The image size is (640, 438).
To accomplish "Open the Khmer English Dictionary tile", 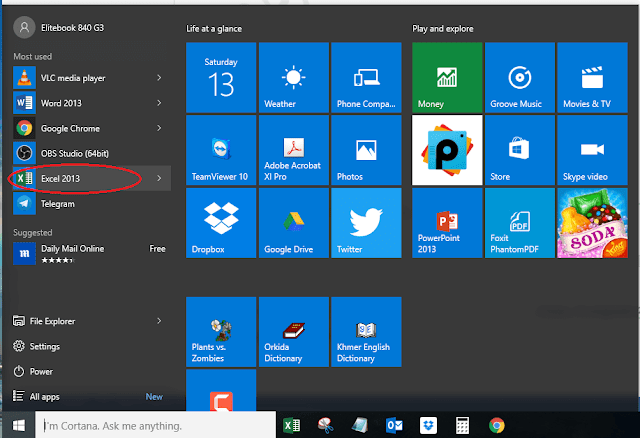I will click(x=366, y=331).
